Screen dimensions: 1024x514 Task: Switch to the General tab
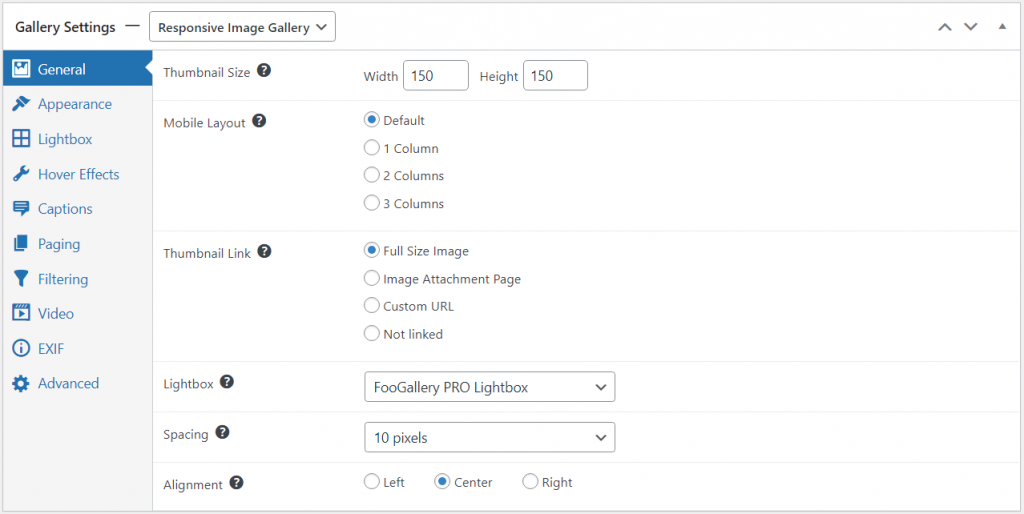pyautogui.click(x=78, y=69)
